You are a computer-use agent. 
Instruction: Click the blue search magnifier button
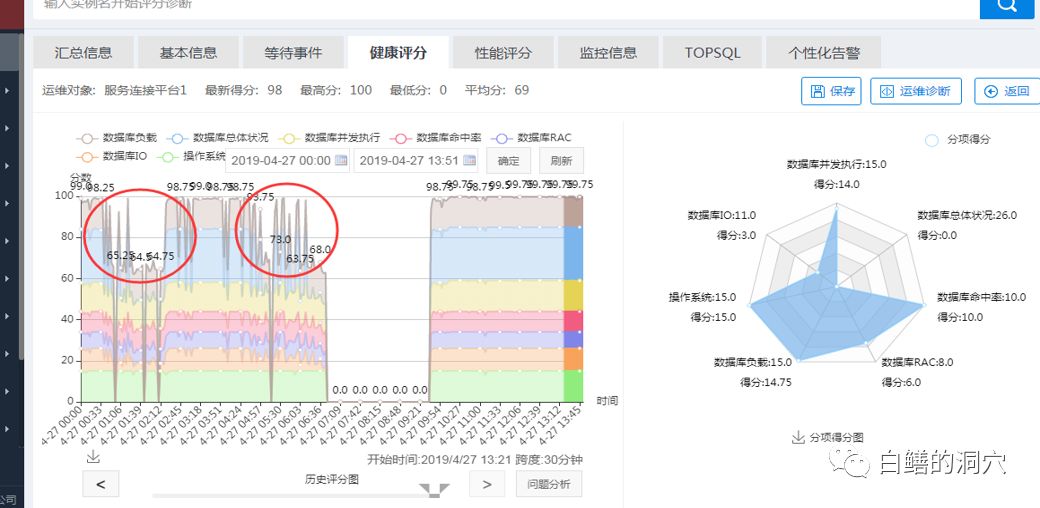1007,7
